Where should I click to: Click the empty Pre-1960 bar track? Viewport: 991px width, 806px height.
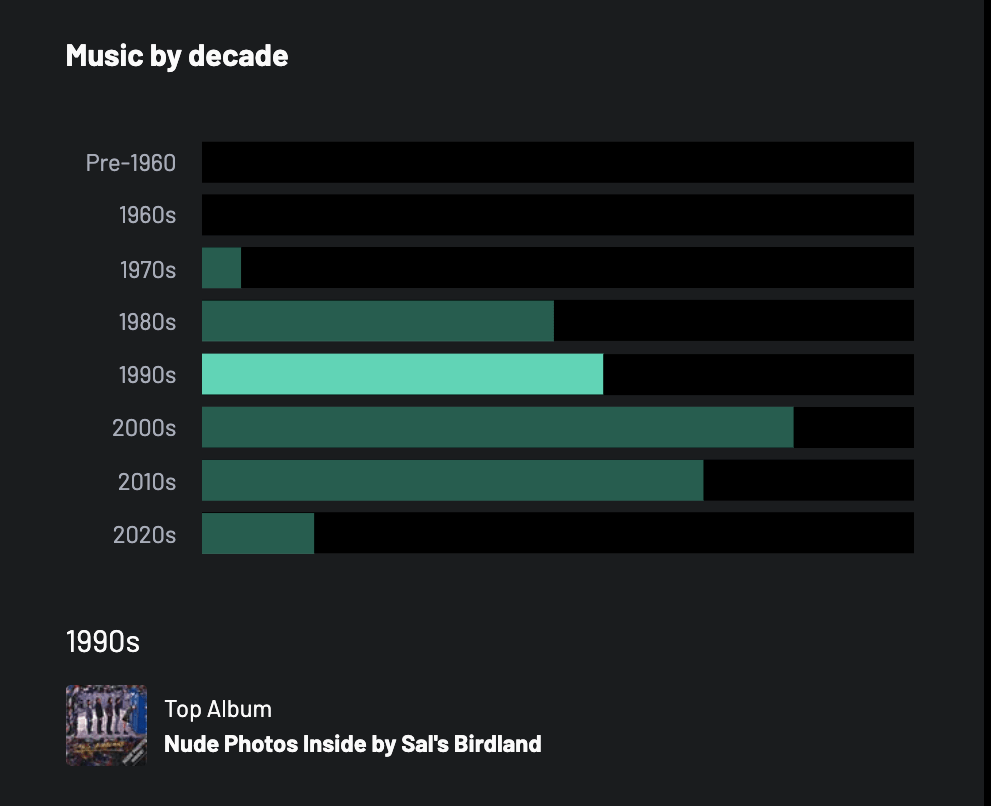[557, 162]
